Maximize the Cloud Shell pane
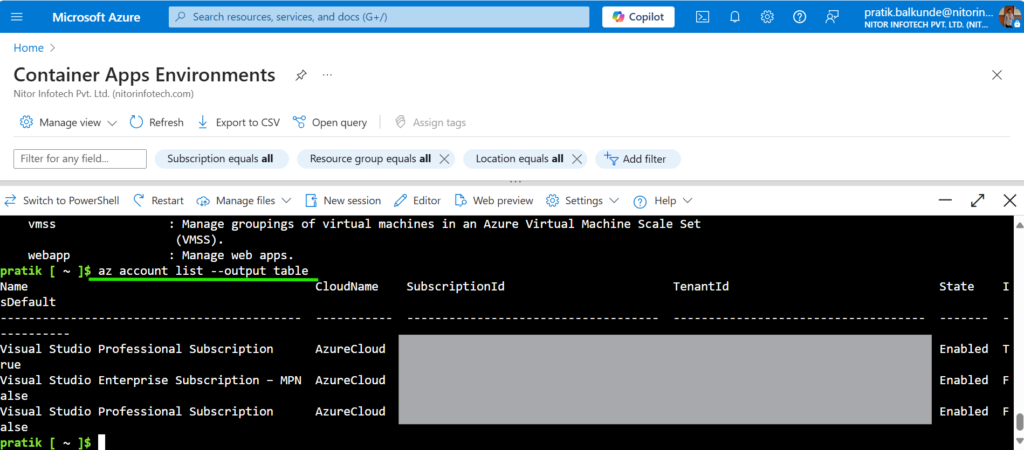The height and width of the screenshot is (450, 1024). [x=978, y=201]
